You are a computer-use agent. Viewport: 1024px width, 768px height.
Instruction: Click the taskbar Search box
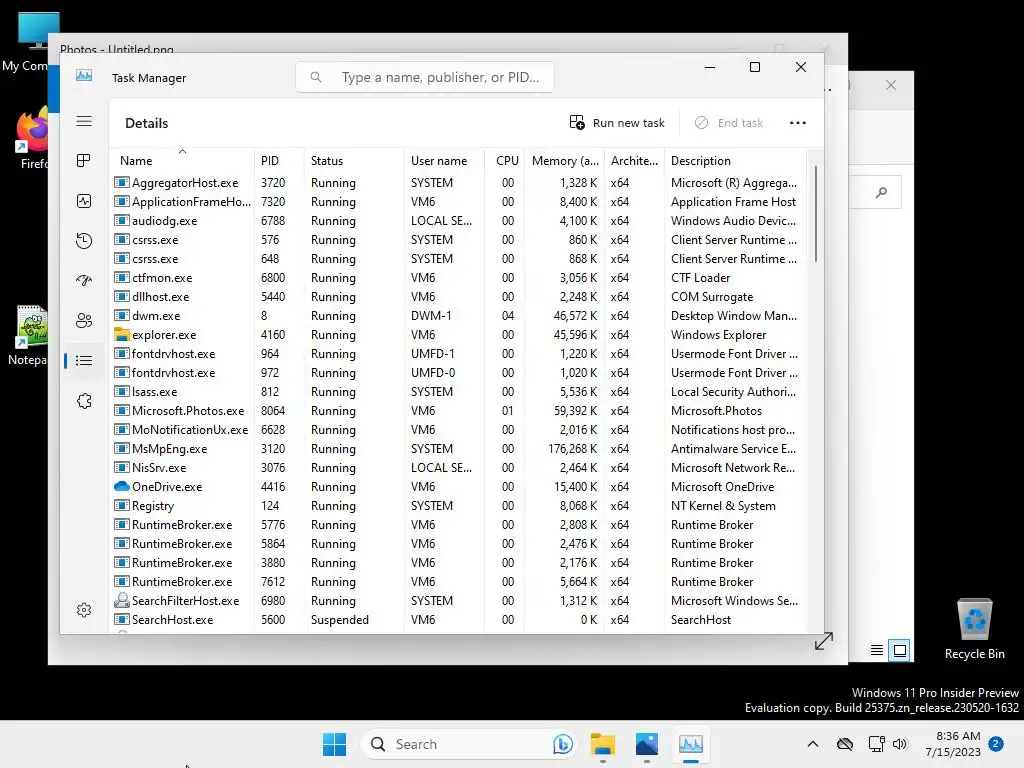point(467,744)
